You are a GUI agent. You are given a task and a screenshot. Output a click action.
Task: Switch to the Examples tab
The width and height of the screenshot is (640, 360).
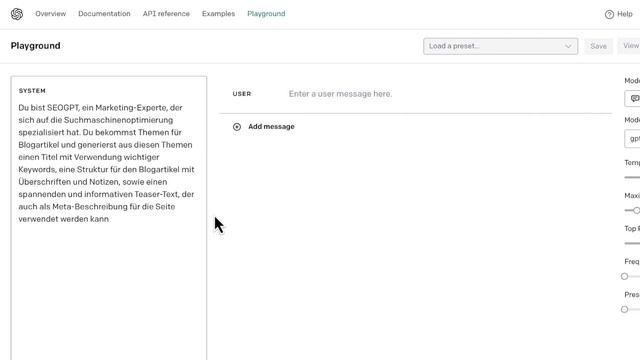[x=218, y=14]
